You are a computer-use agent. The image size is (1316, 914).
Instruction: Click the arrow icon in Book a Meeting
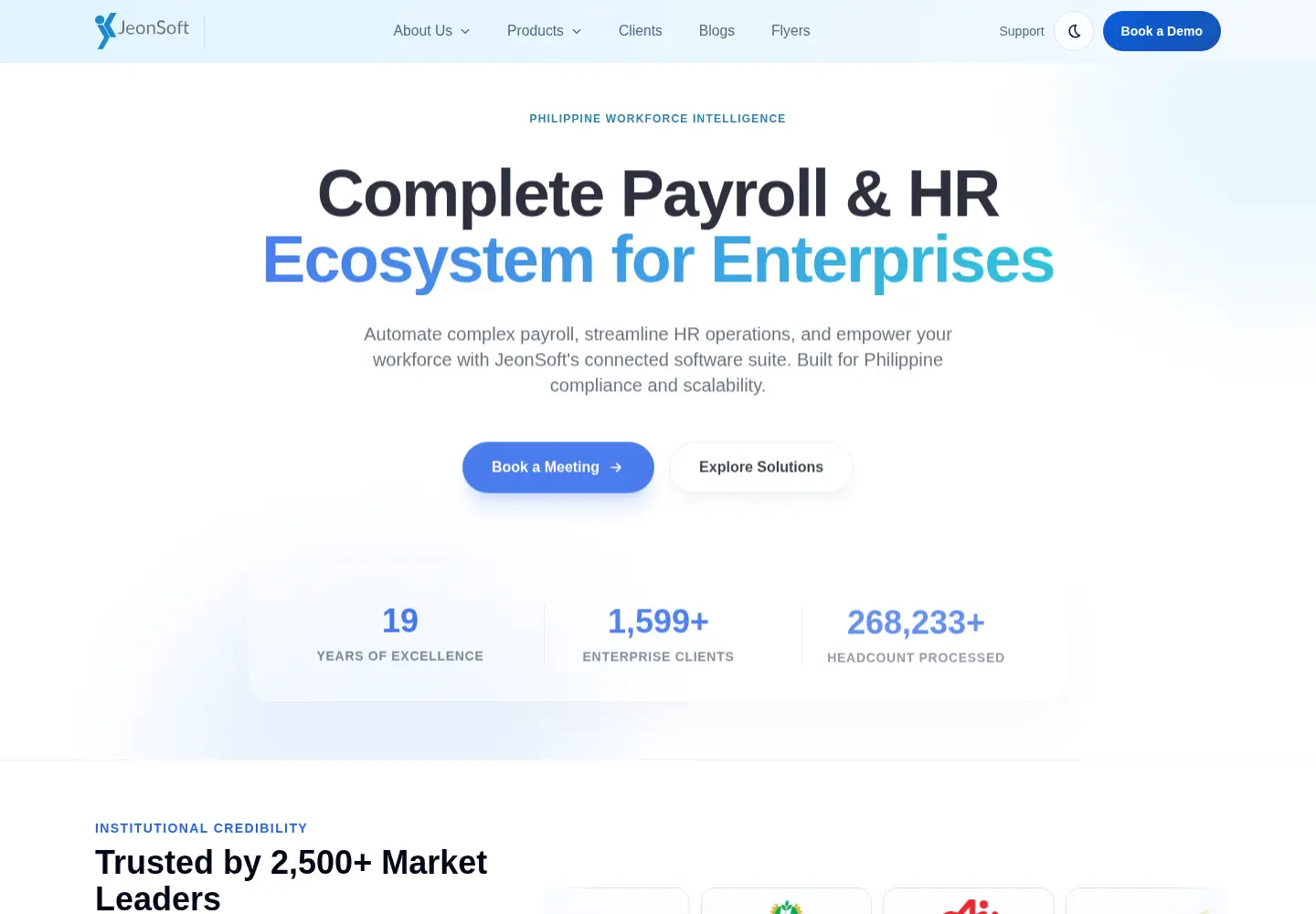coord(616,467)
